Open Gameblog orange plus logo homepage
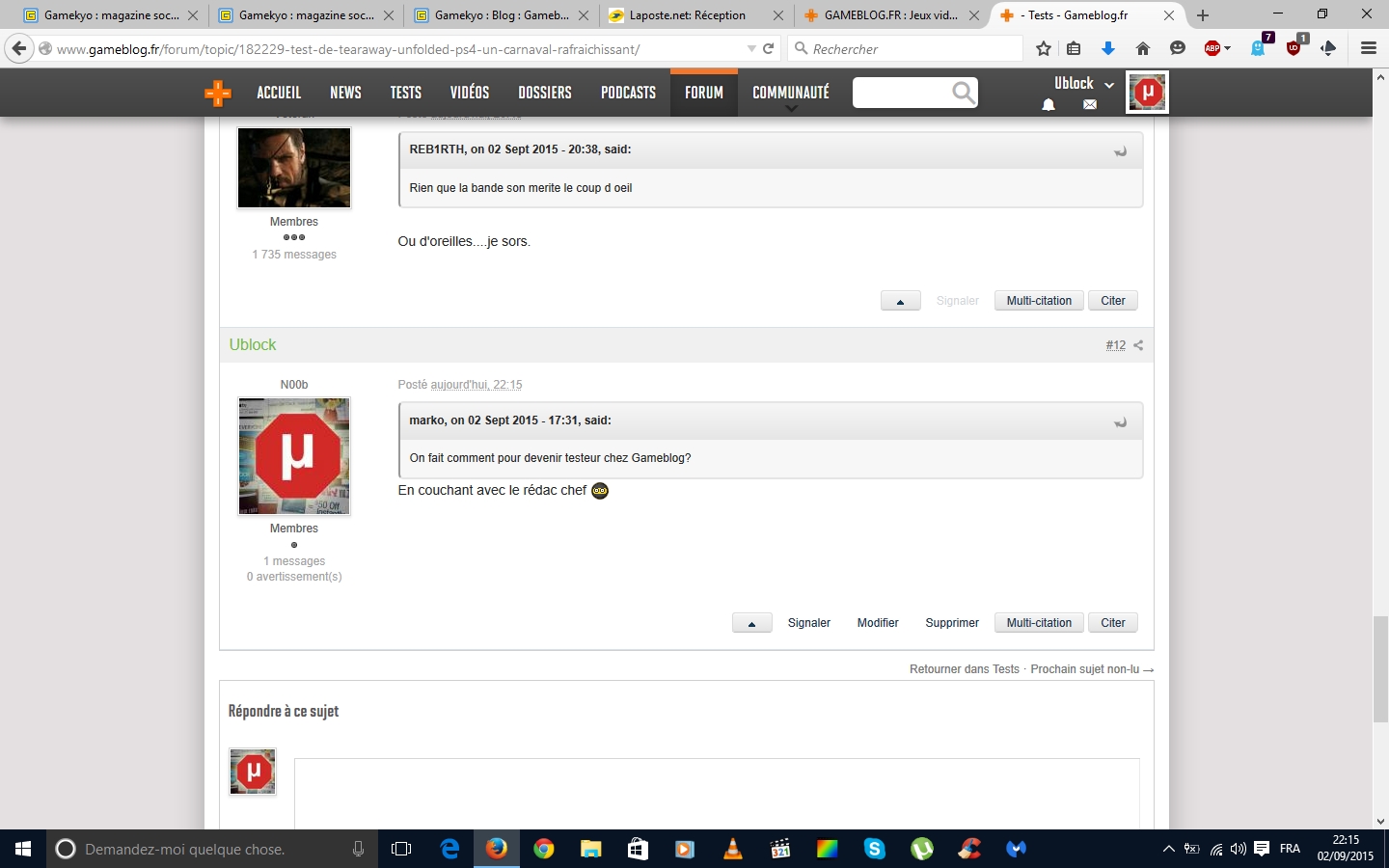 coord(218,93)
